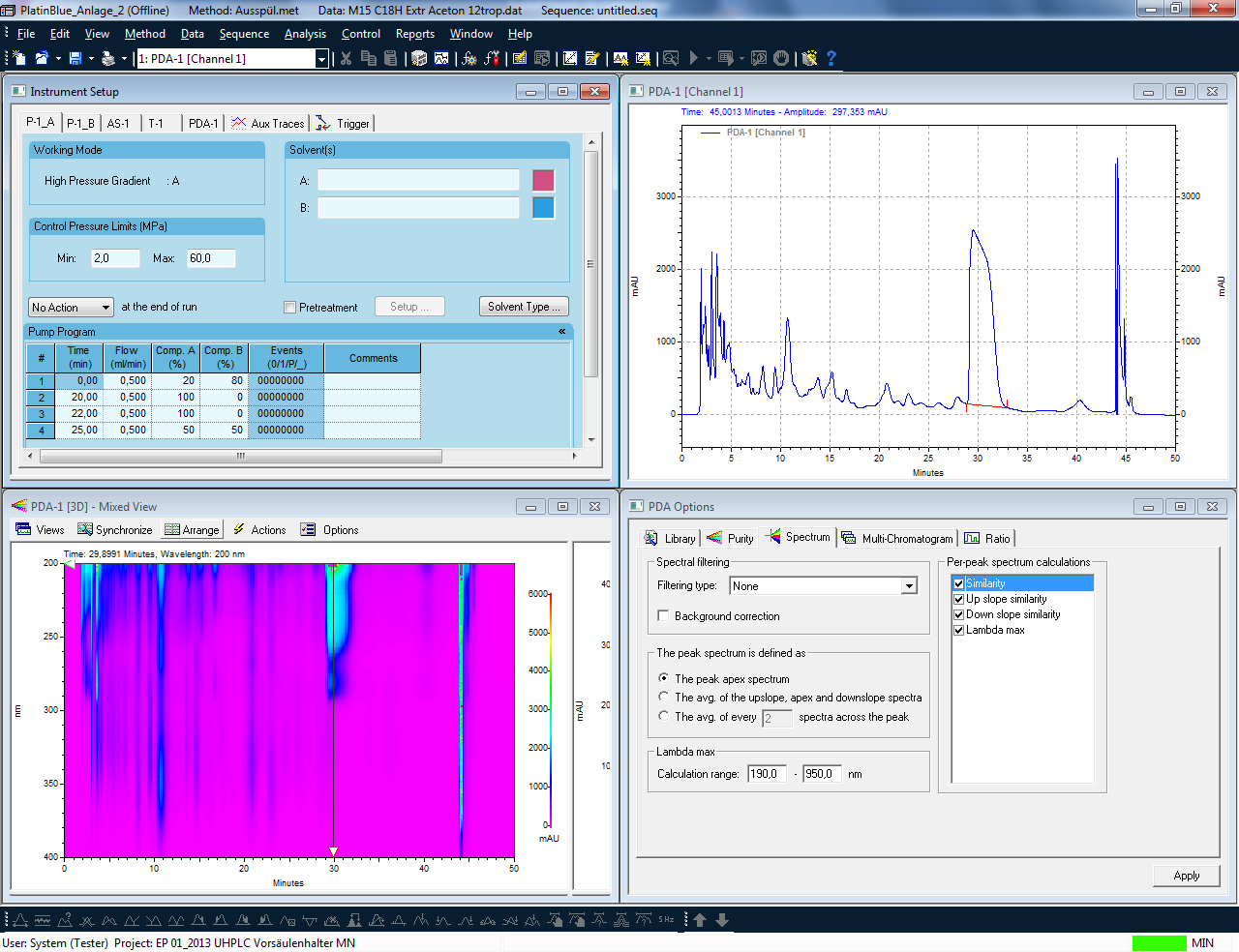Click the Solvent Type button
Viewport: 1239px width, 952px height.
click(x=524, y=307)
